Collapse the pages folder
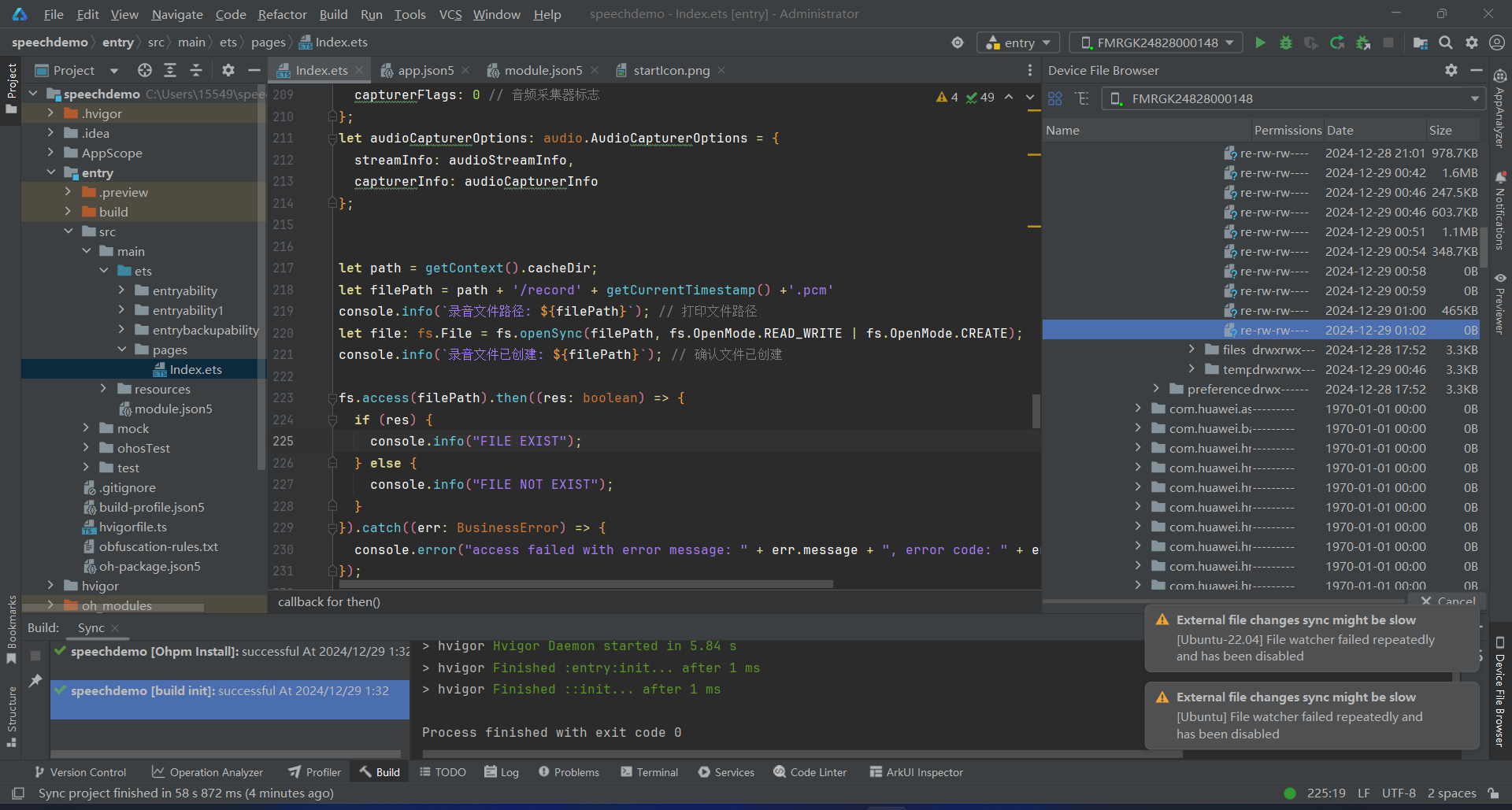Image resolution: width=1512 pixels, height=810 pixels. pos(121,350)
